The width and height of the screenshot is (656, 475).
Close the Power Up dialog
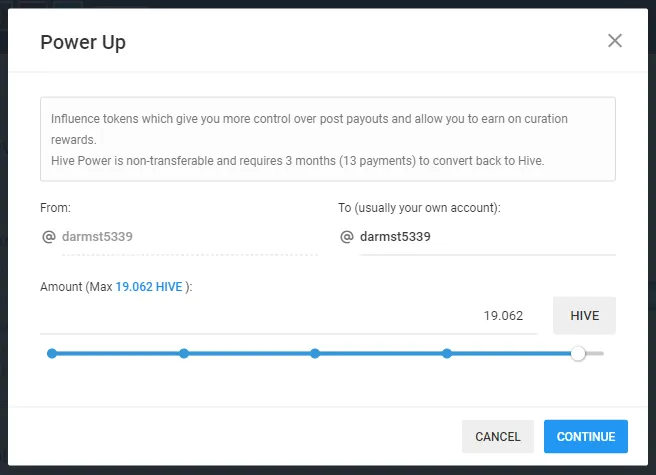click(615, 41)
